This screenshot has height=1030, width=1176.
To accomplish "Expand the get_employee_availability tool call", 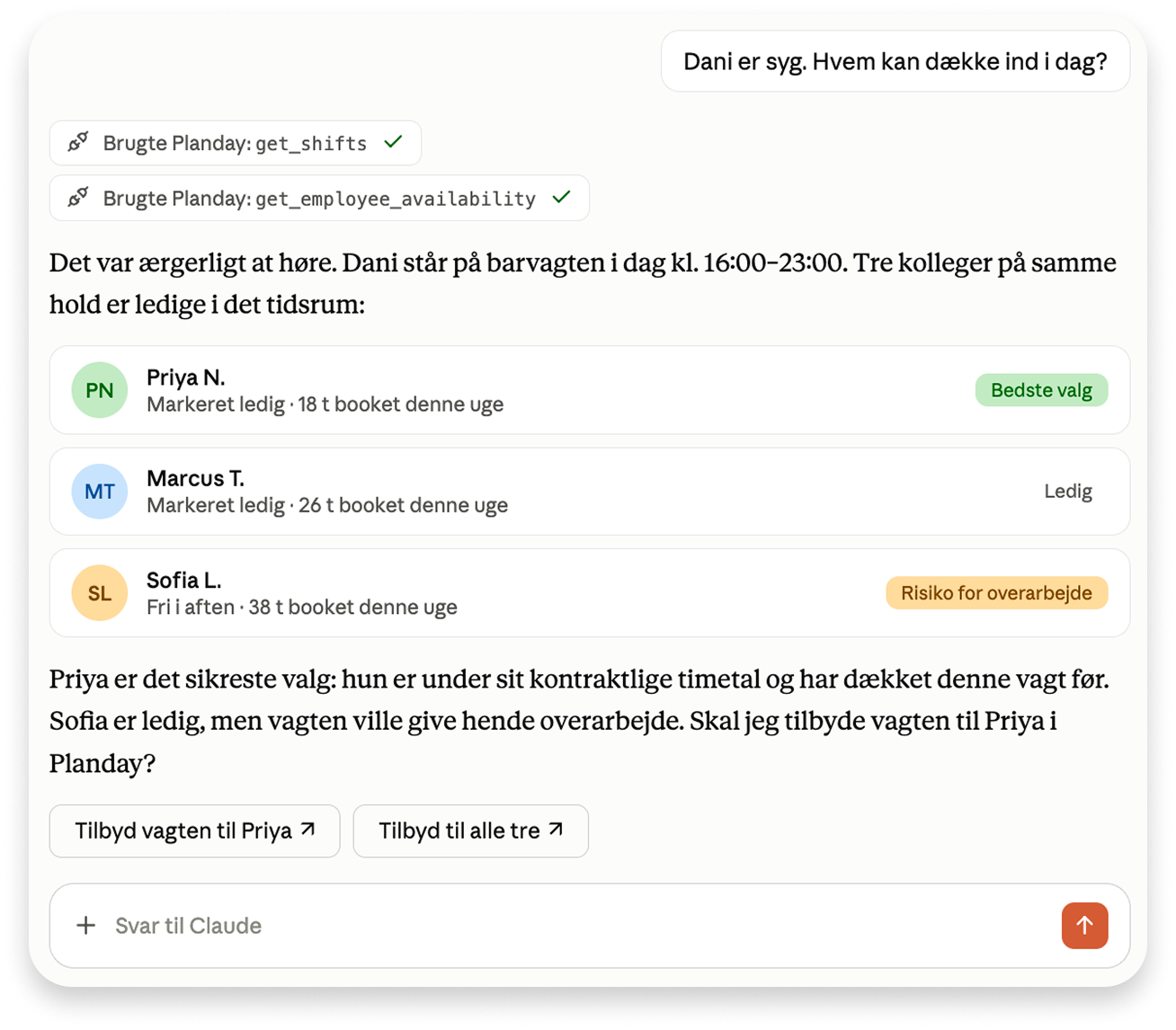I will click(319, 198).
